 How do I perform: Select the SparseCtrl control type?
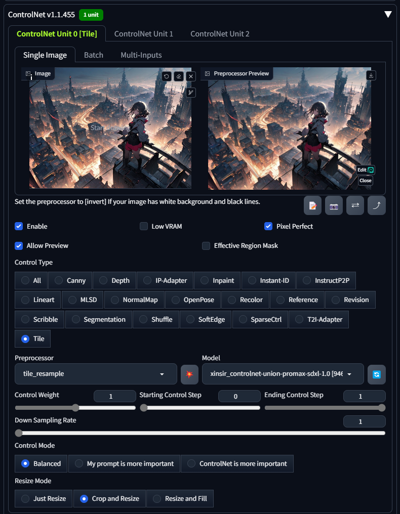(x=260, y=319)
